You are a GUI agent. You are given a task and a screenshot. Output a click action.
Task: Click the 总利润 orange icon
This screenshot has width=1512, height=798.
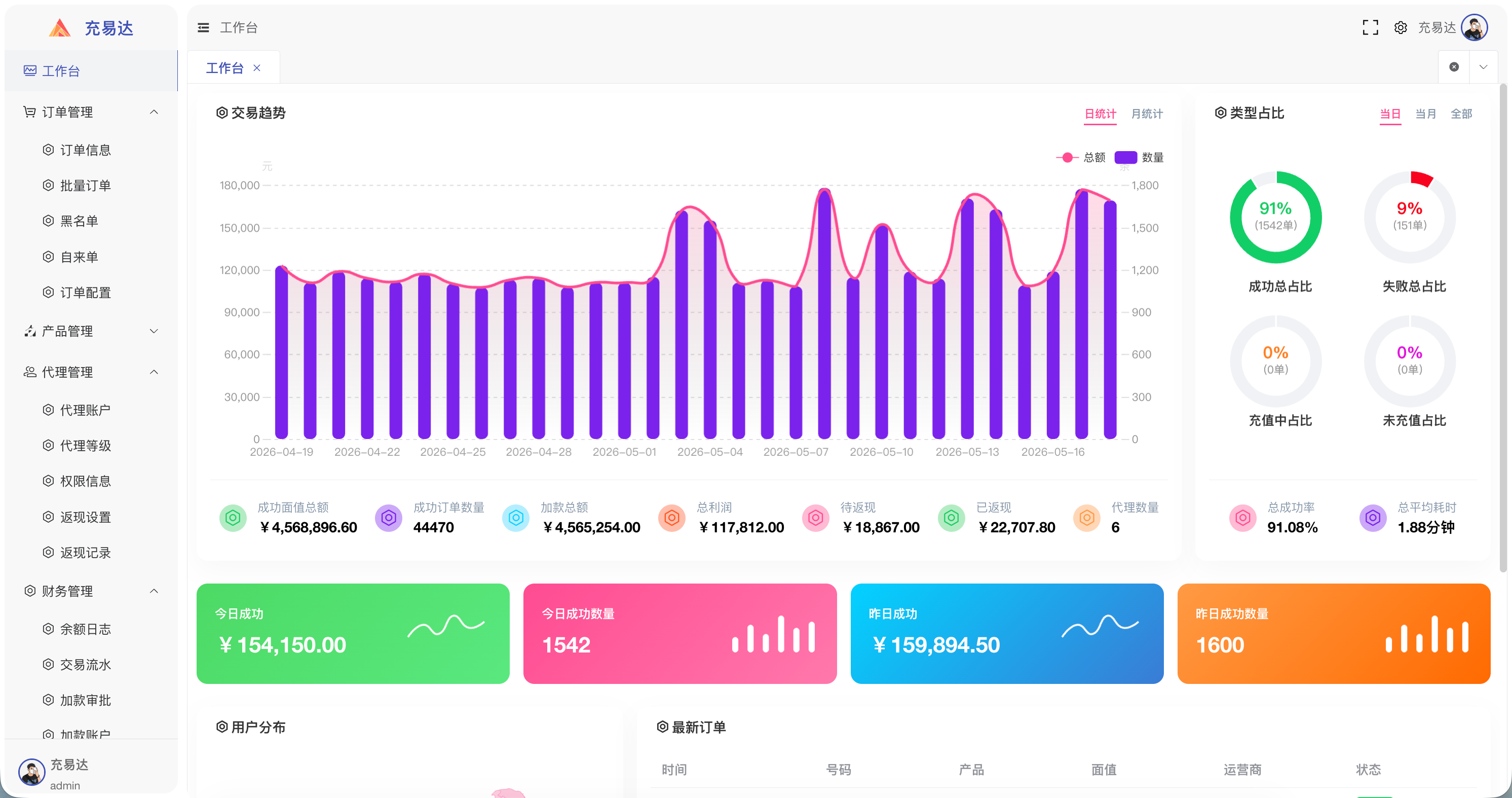pyautogui.click(x=672, y=518)
